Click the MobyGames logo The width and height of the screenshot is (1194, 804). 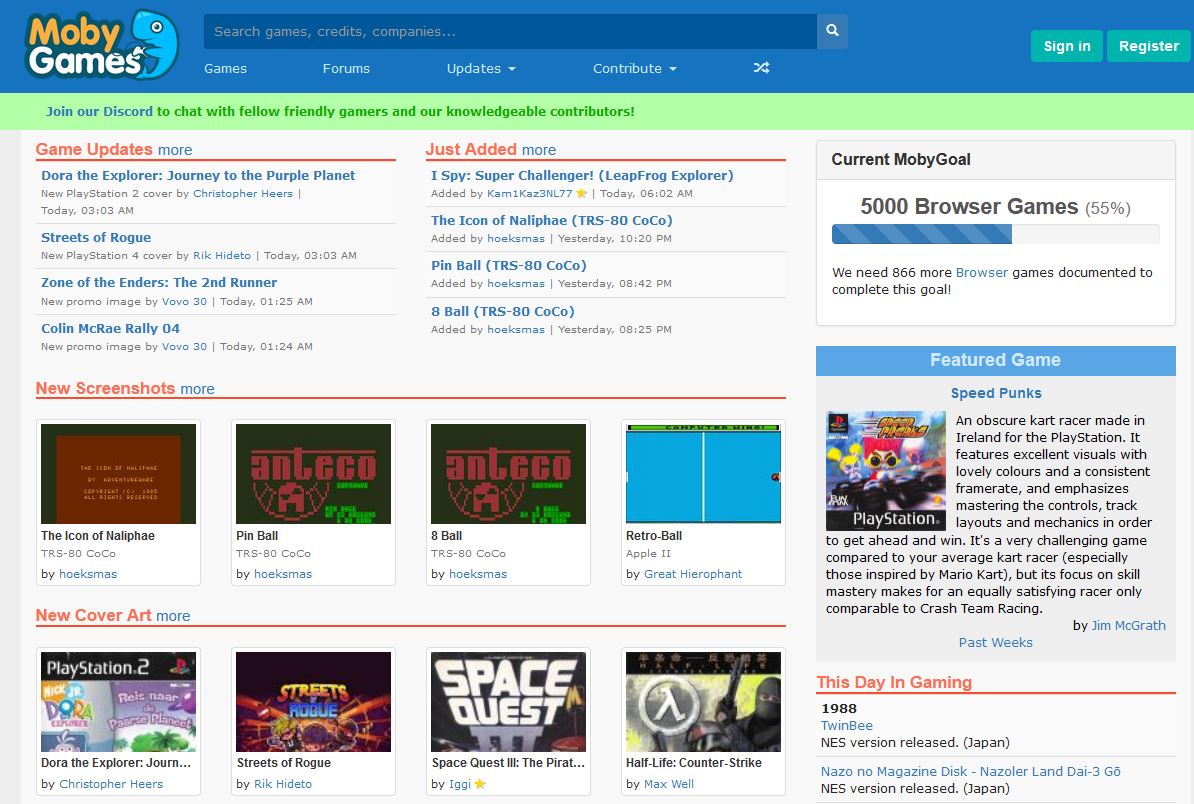(101, 46)
